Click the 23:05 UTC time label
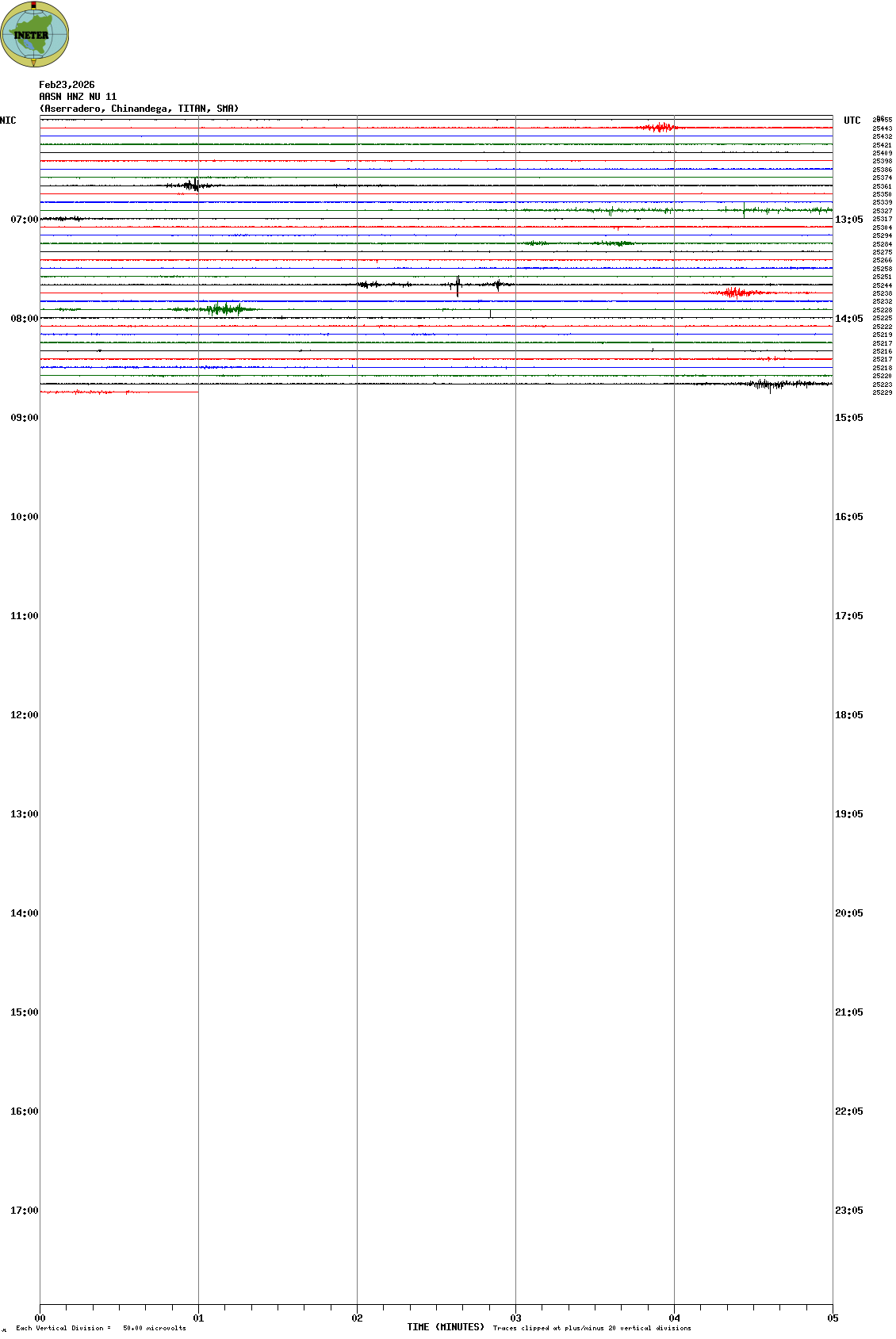 [848, 1211]
